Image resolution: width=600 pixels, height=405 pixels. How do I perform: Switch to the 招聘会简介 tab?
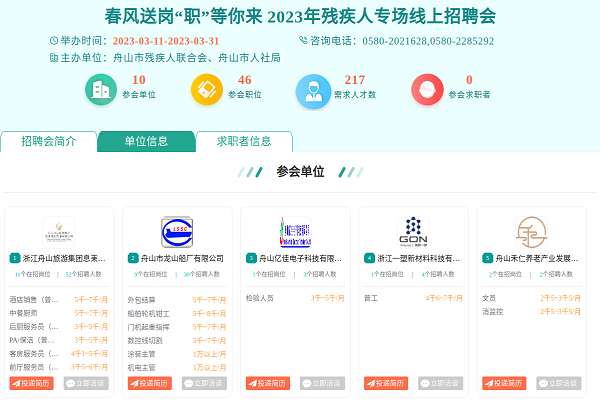pos(49,142)
